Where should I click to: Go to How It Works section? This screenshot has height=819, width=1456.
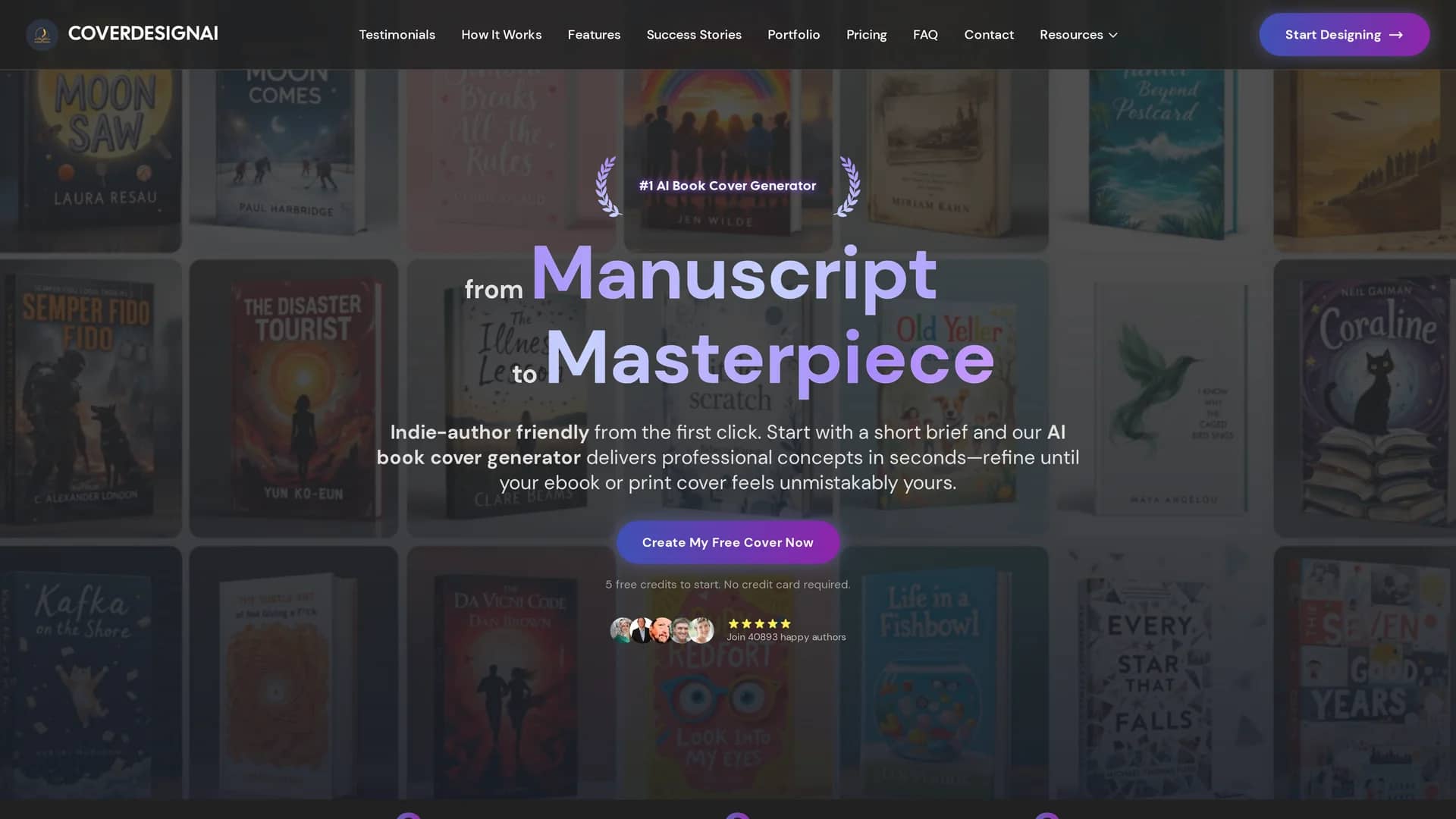pos(501,35)
